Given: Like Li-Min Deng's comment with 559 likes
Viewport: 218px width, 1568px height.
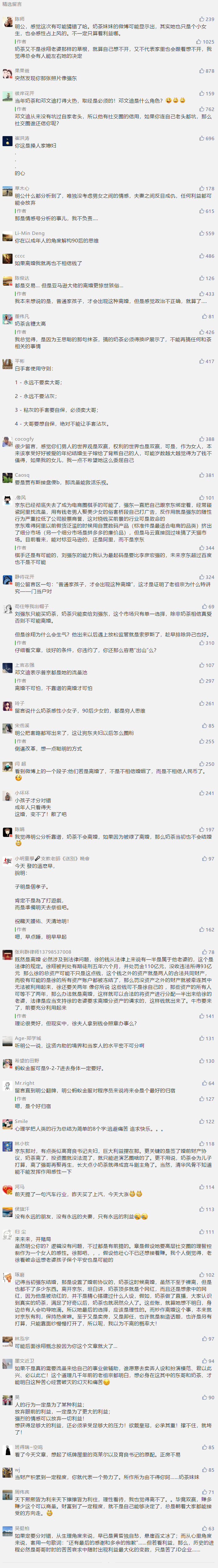Looking at the screenshot, I should [206, 233].
